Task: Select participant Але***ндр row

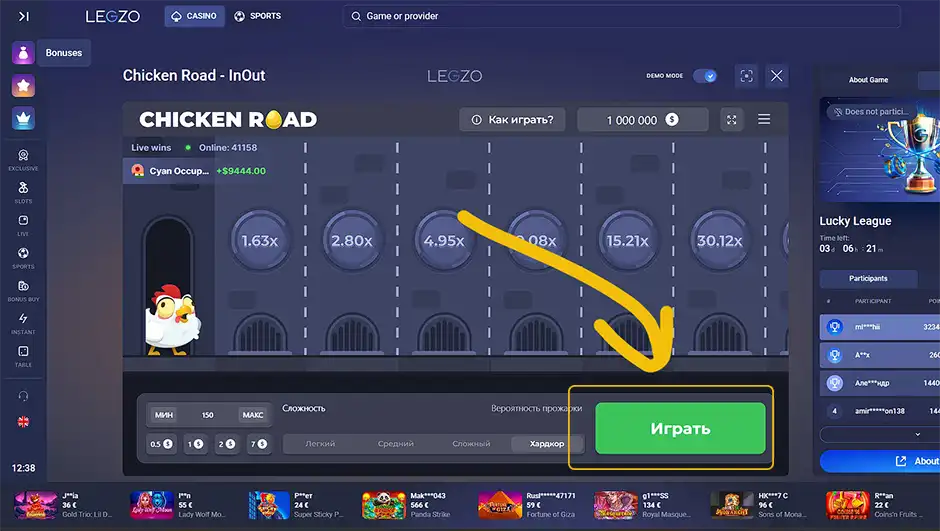Action: point(880,383)
